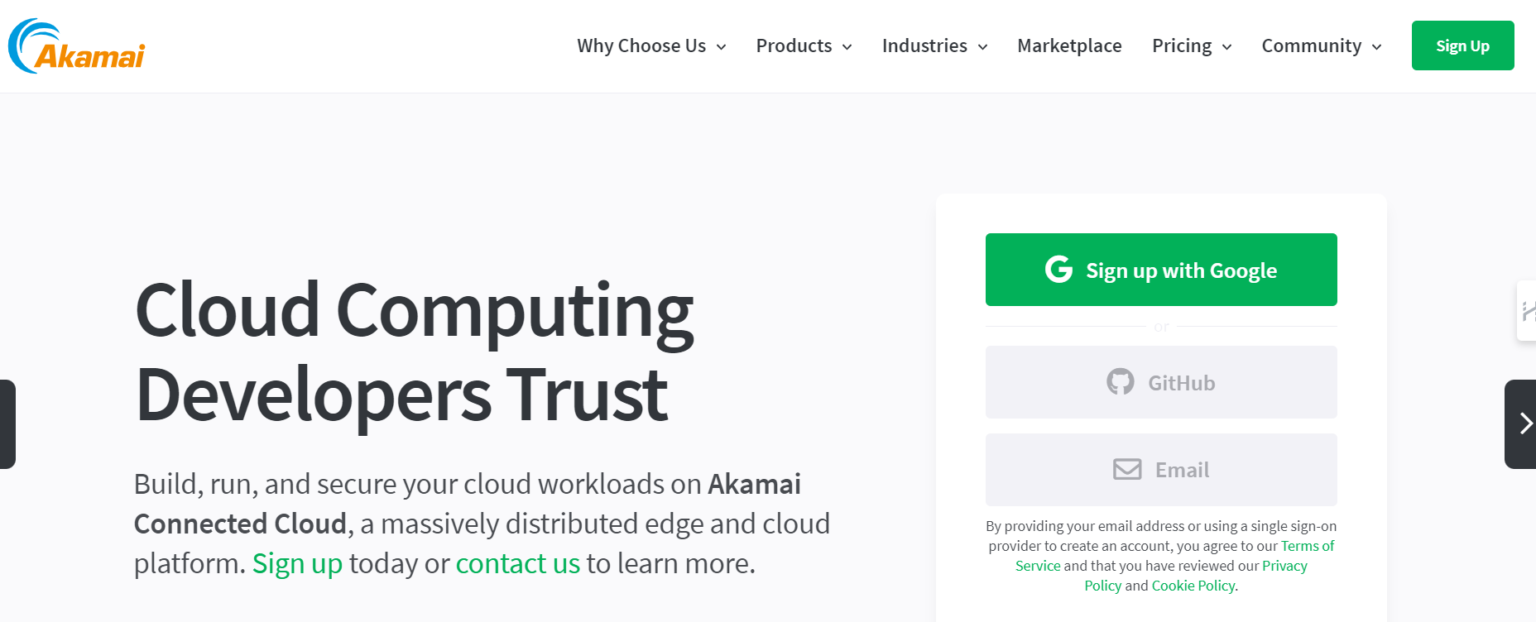Click the widget icon at right edge

click(x=1527, y=311)
